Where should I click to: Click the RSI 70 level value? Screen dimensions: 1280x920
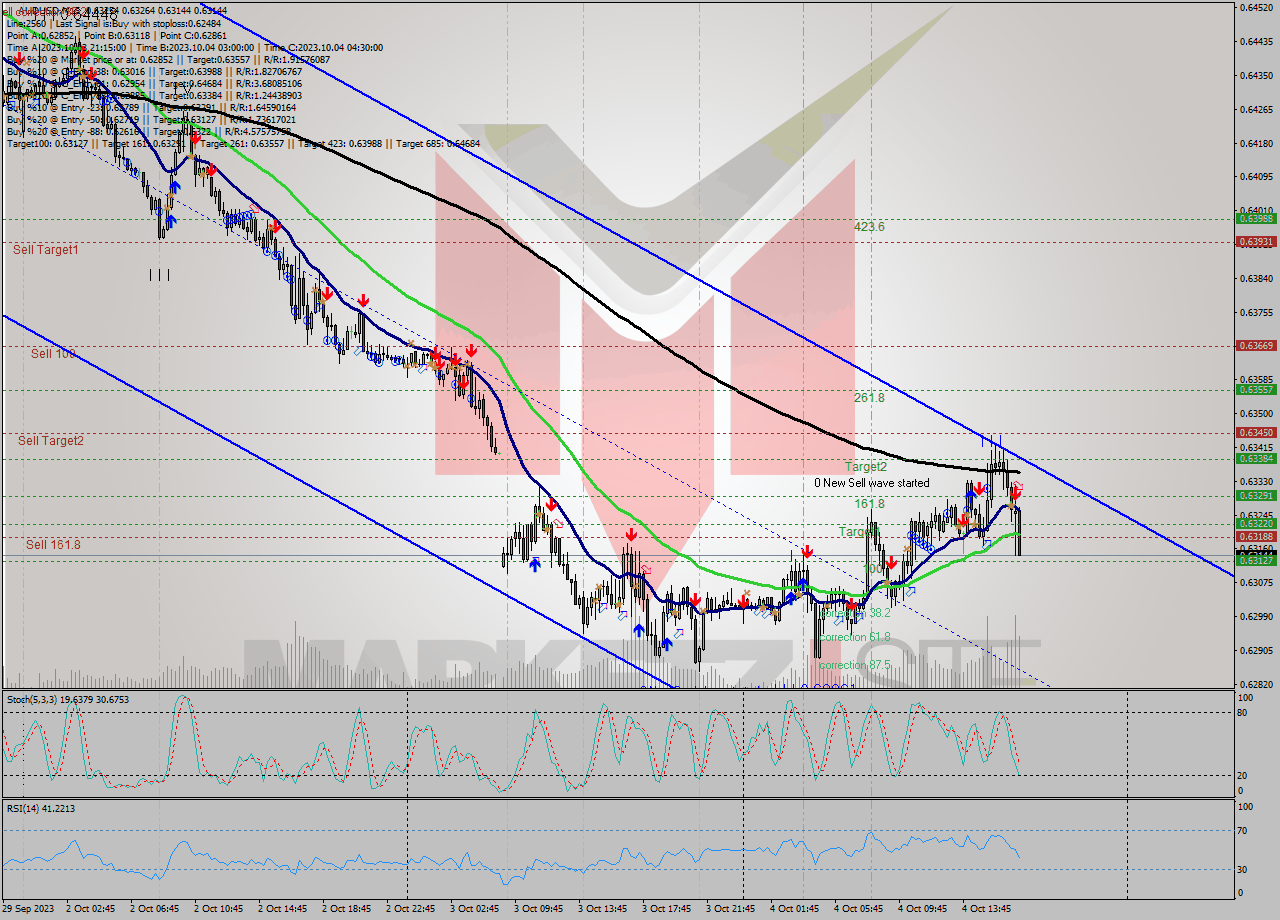click(x=1241, y=830)
